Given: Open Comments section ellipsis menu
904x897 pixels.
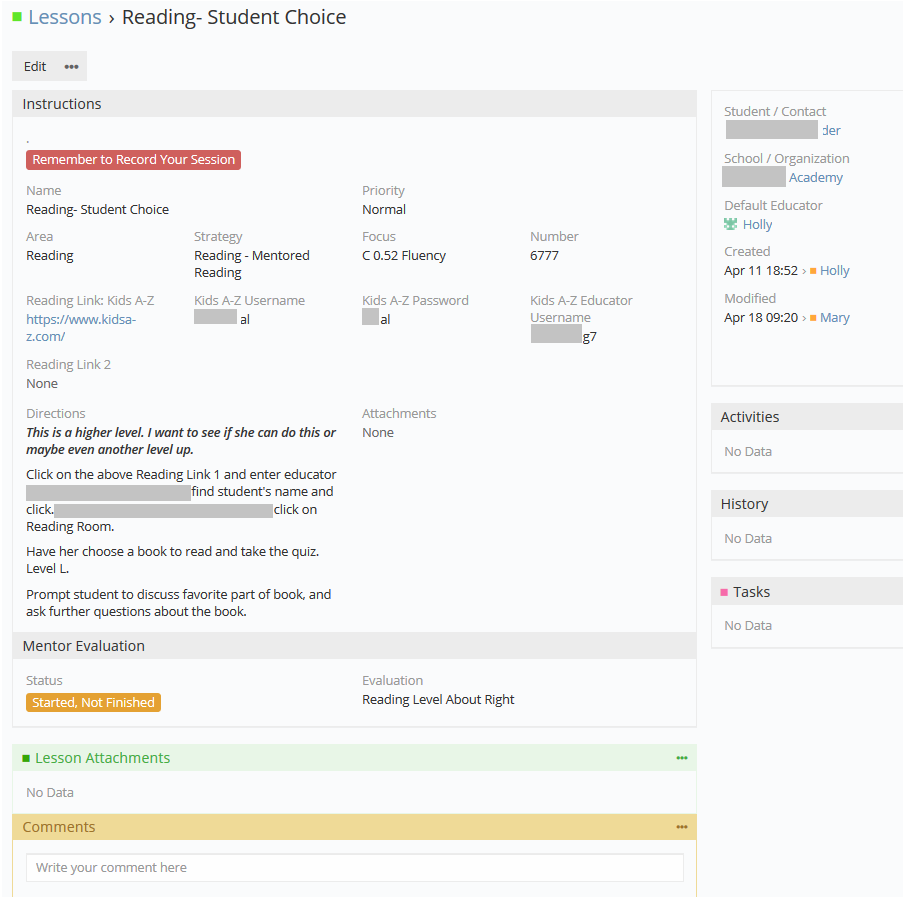Looking at the screenshot, I should pos(682,827).
